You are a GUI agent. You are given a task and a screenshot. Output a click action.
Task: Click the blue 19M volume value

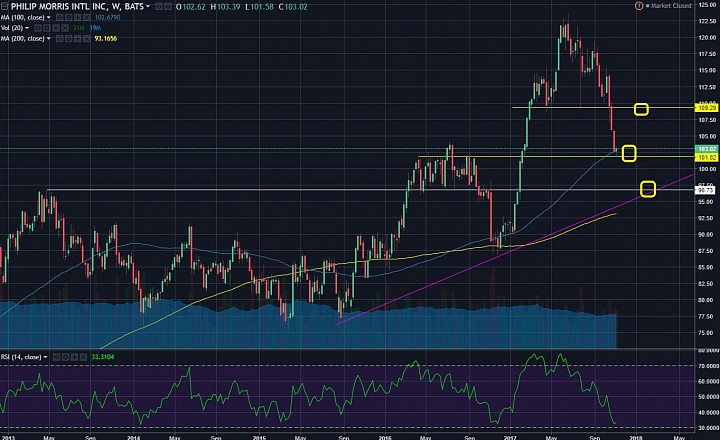(96, 28)
